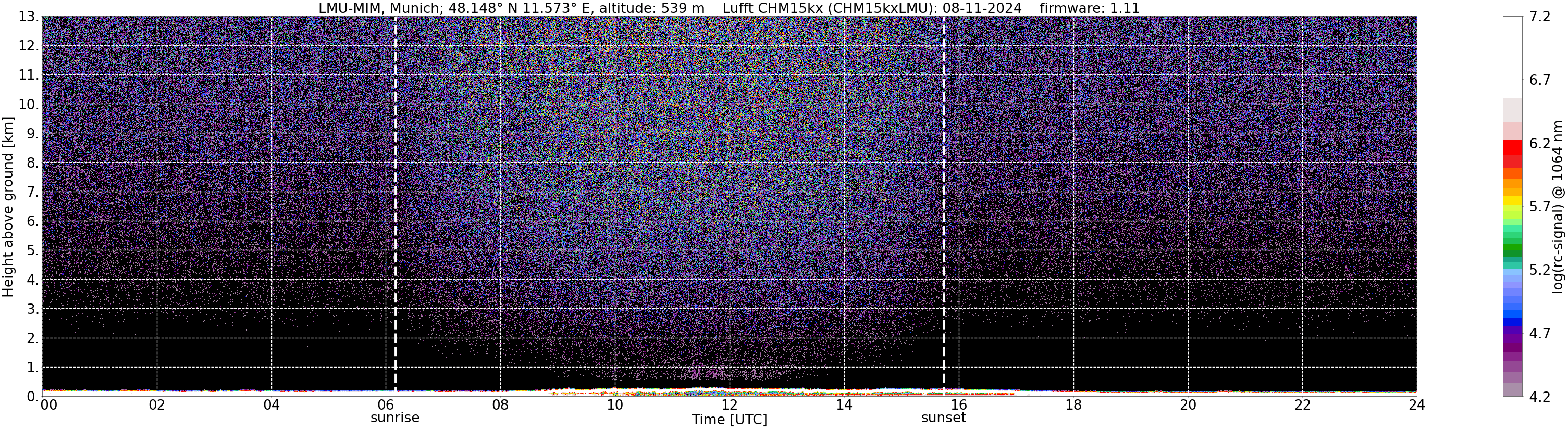Click x-axis tick label 22
Viewport: 1568px width, 430px height.
point(1302,405)
